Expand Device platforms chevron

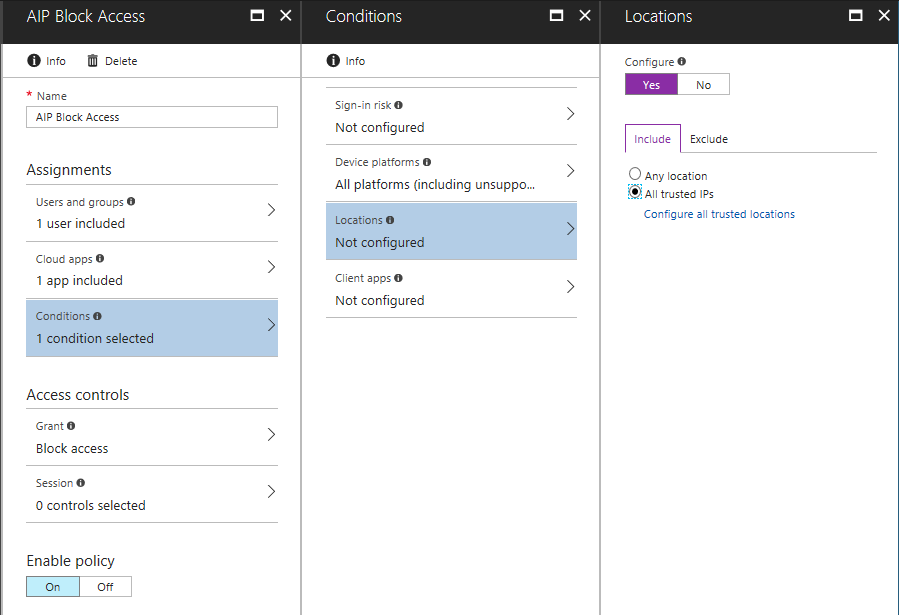pos(570,171)
